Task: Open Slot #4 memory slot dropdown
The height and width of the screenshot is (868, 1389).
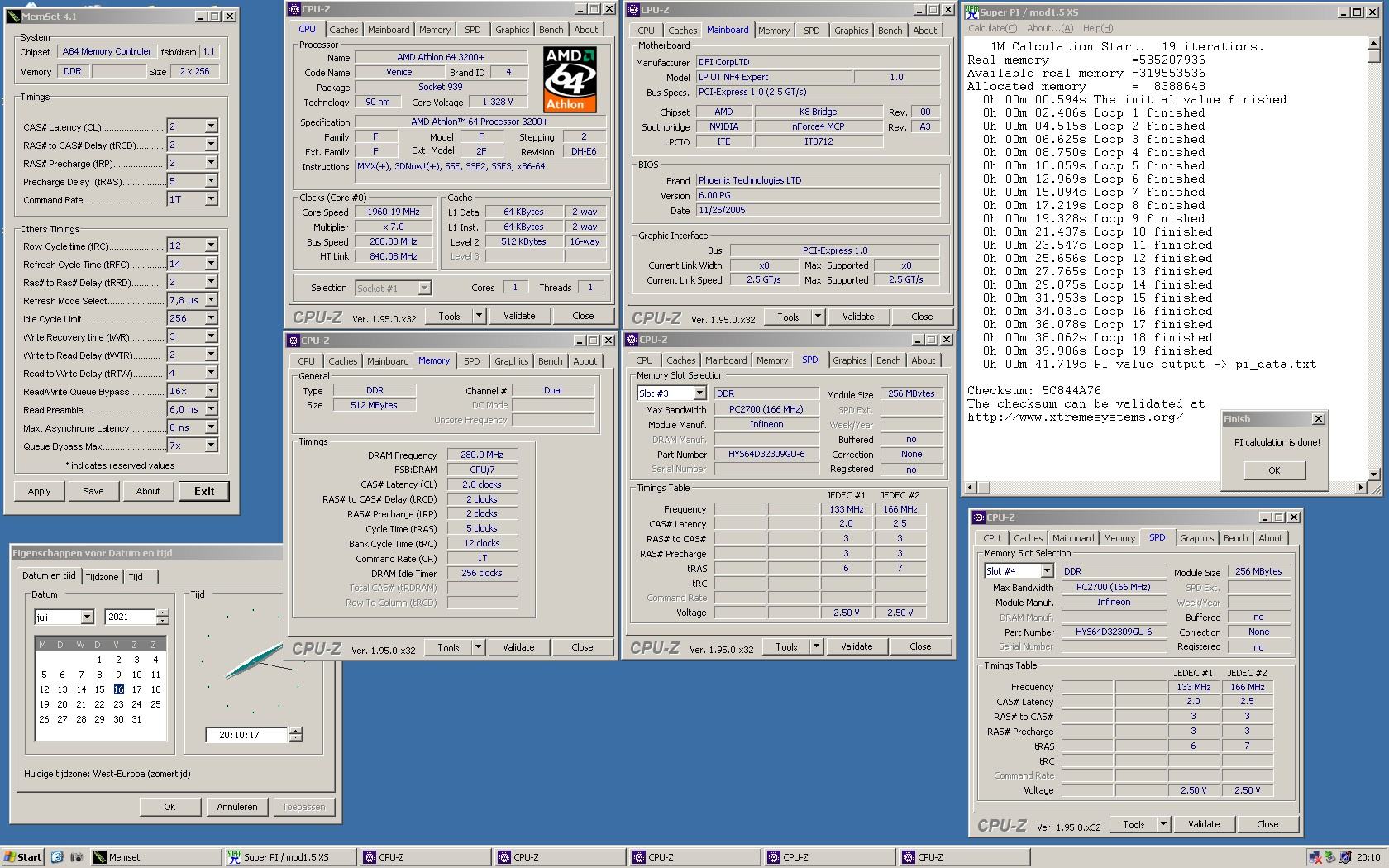Action: click(x=1047, y=571)
